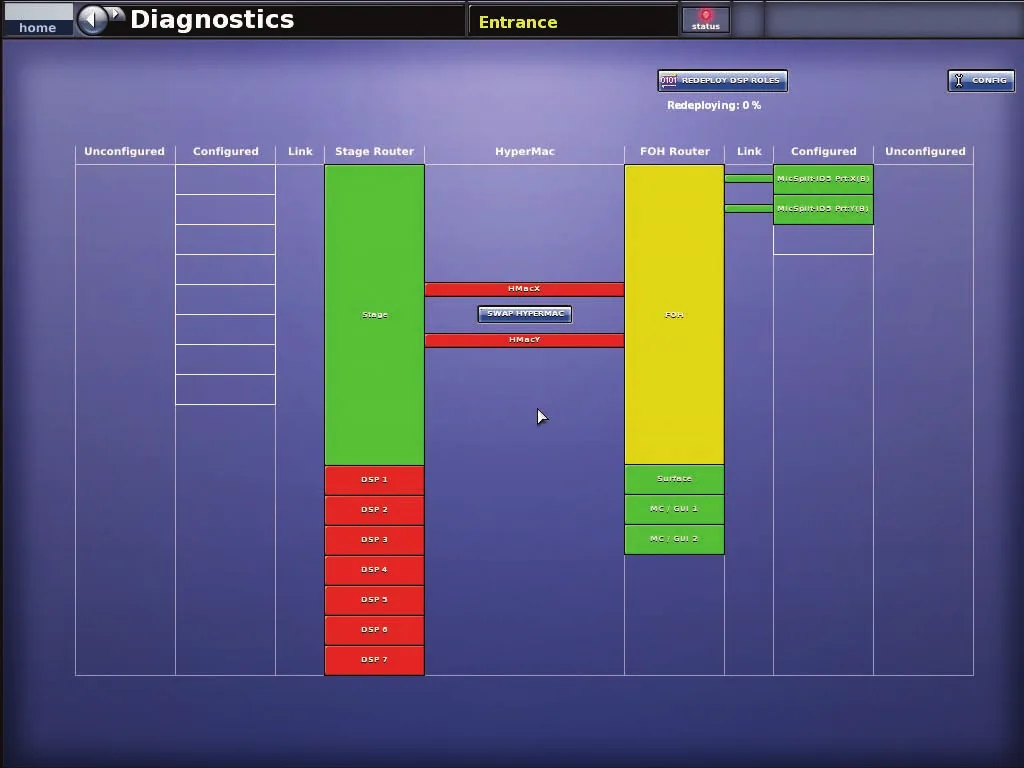Viewport: 1024px width, 768px height.
Task: Click the Stage Router column header
Action: coord(374,152)
